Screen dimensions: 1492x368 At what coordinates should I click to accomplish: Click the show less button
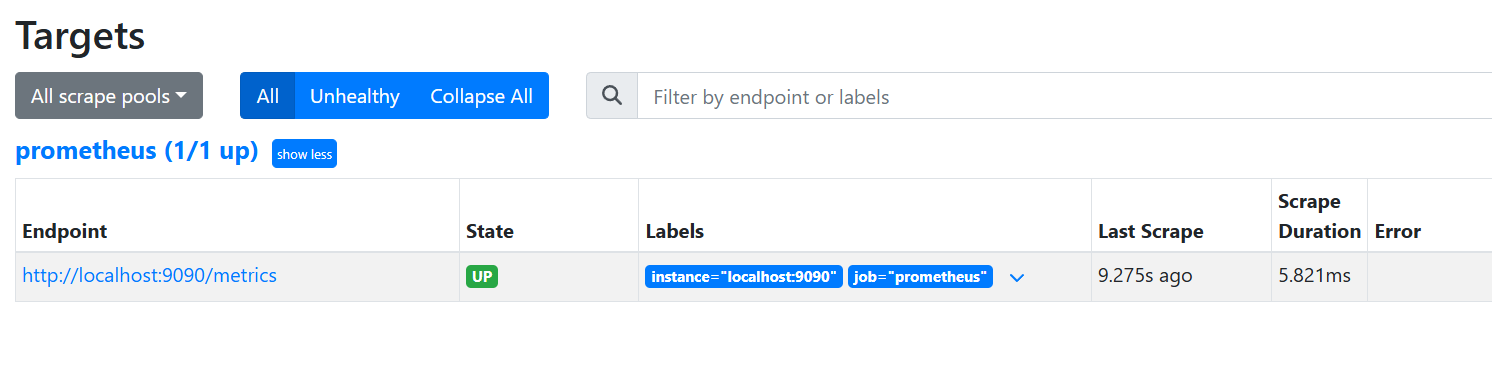click(x=304, y=154)
